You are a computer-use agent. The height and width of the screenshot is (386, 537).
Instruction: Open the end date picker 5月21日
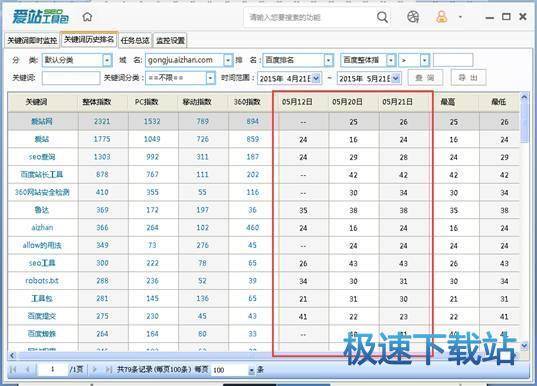click(x=396, y=78)
